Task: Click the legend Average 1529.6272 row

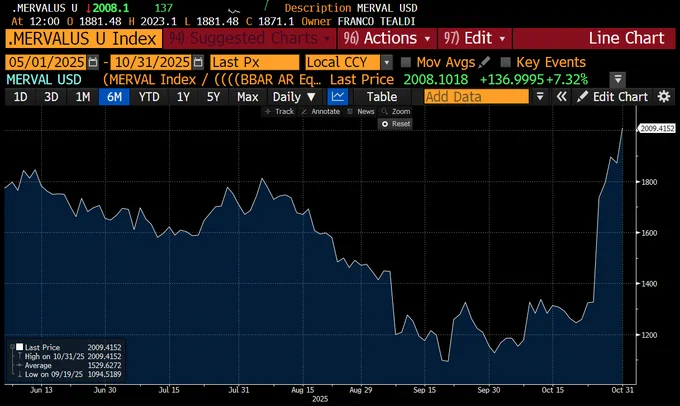Action: pos(69,365)
